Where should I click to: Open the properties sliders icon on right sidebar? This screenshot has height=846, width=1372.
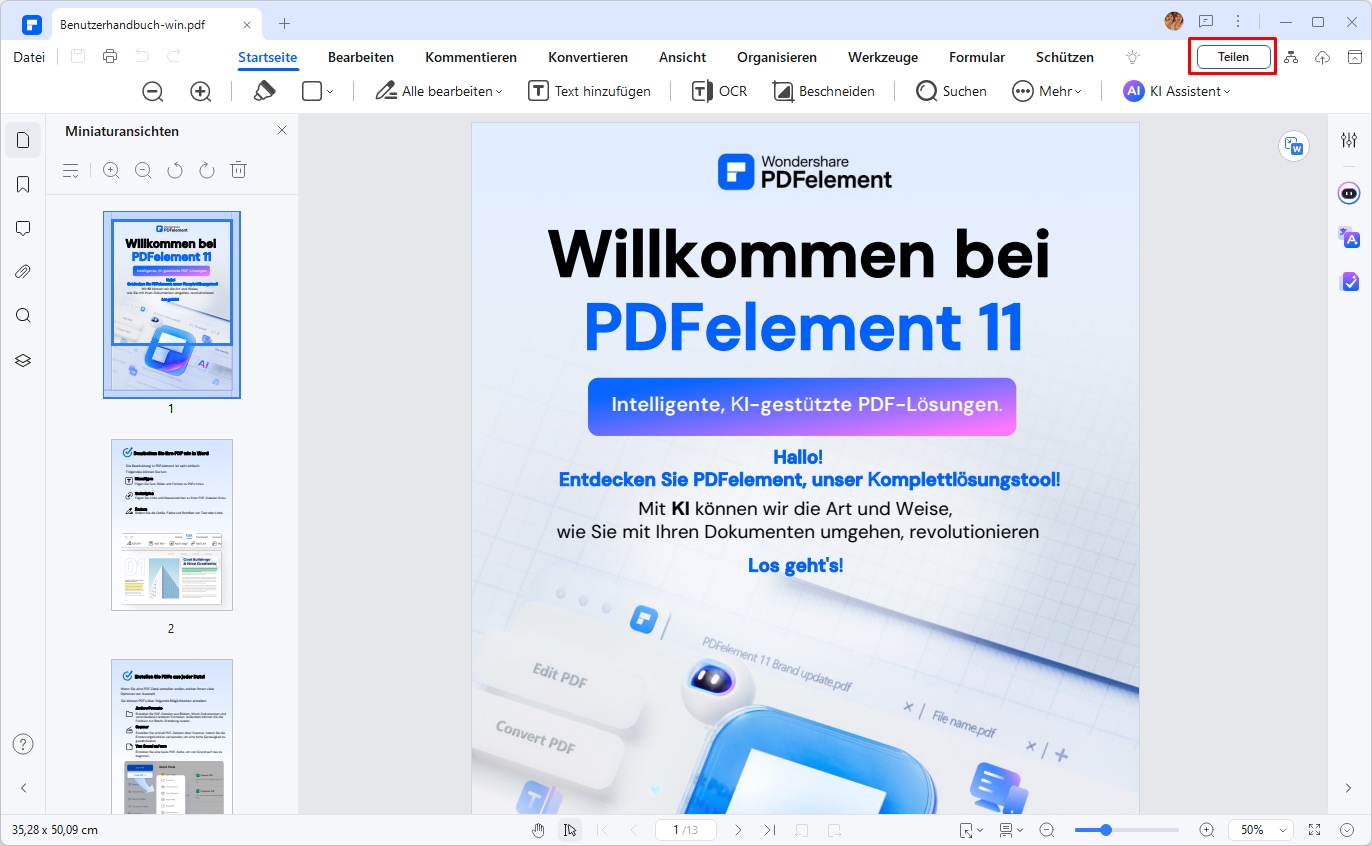(1349, 140)
